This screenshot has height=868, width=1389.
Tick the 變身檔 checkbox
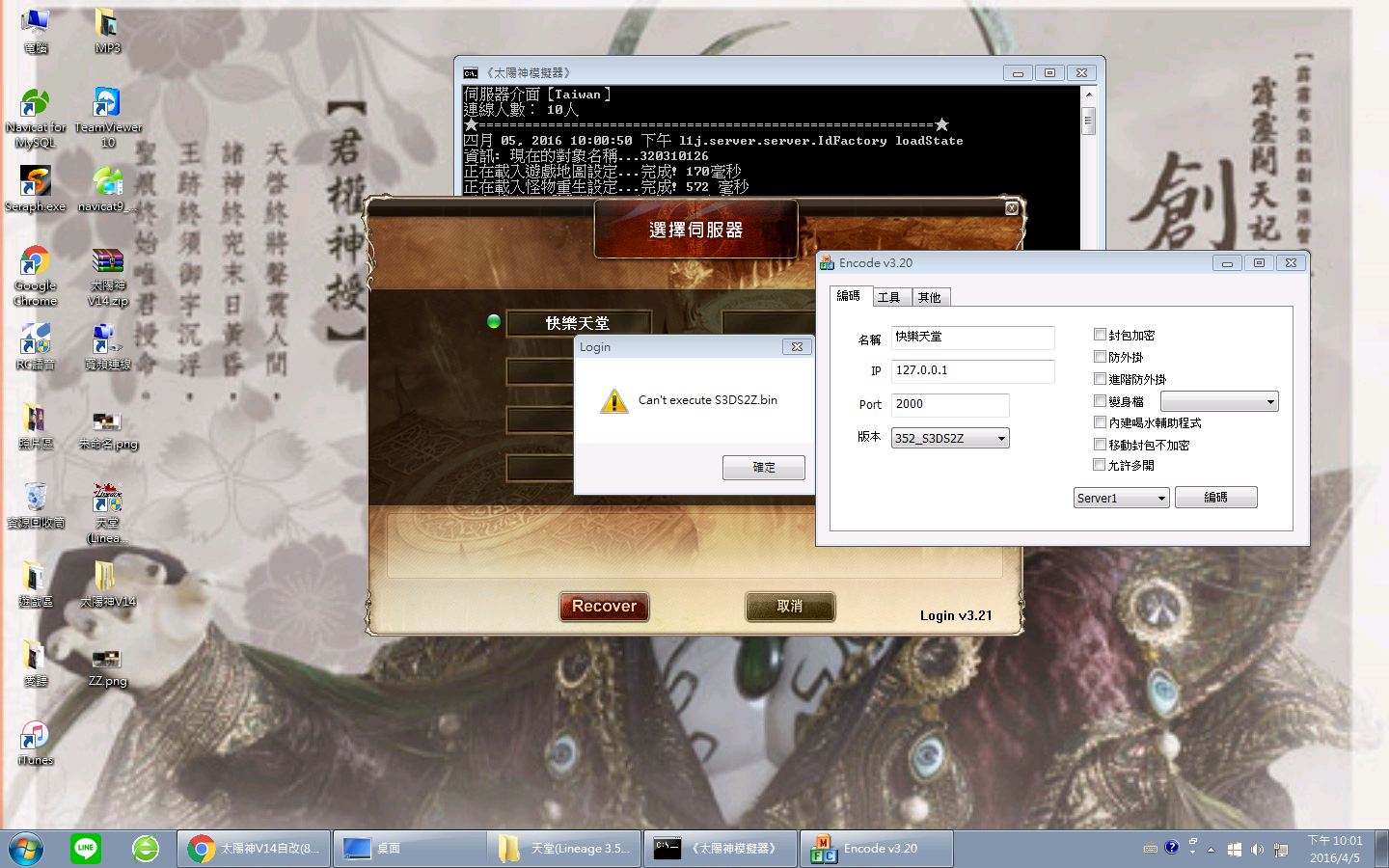[1100, 401]
